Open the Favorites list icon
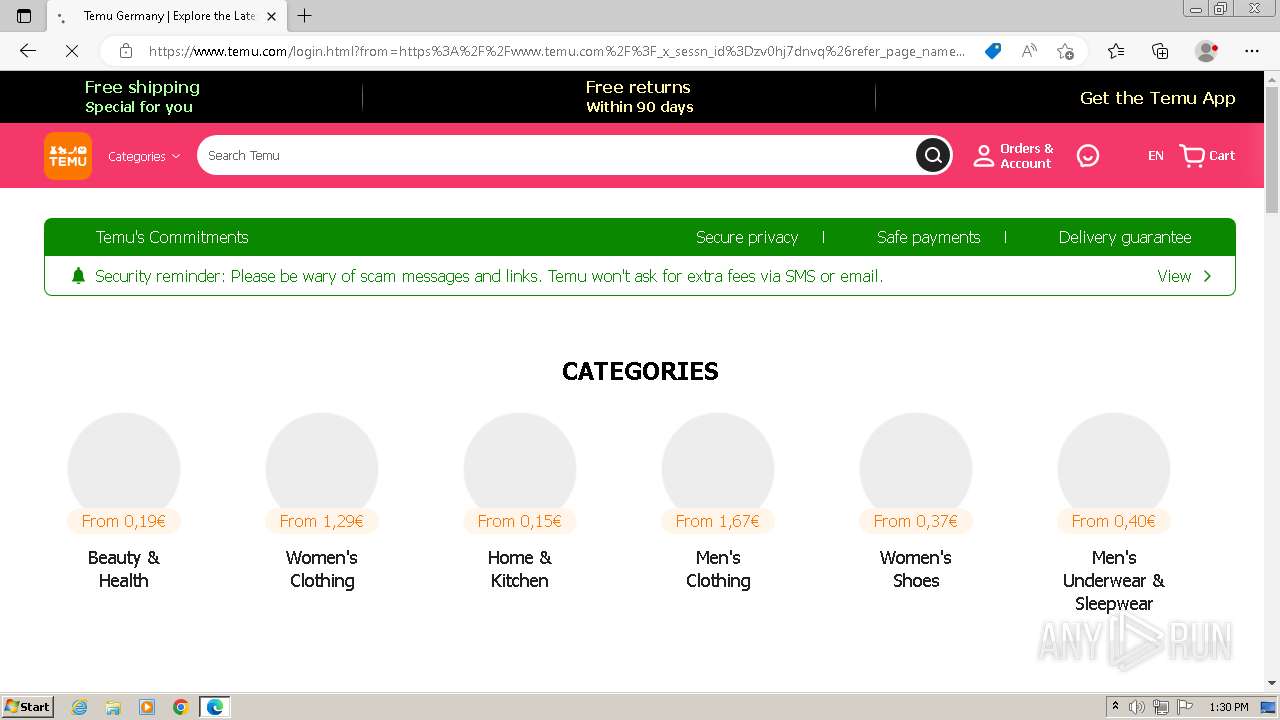The image size is (1280, 720). coord(1116,51)
